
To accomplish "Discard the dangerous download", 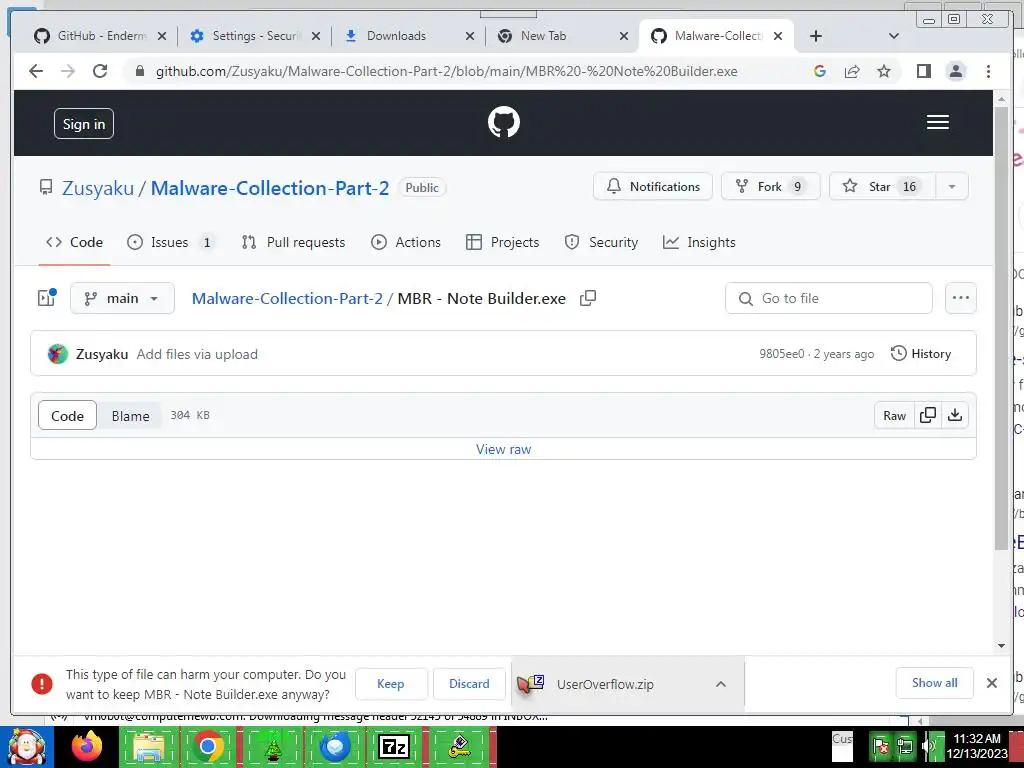I will (469, 684).
